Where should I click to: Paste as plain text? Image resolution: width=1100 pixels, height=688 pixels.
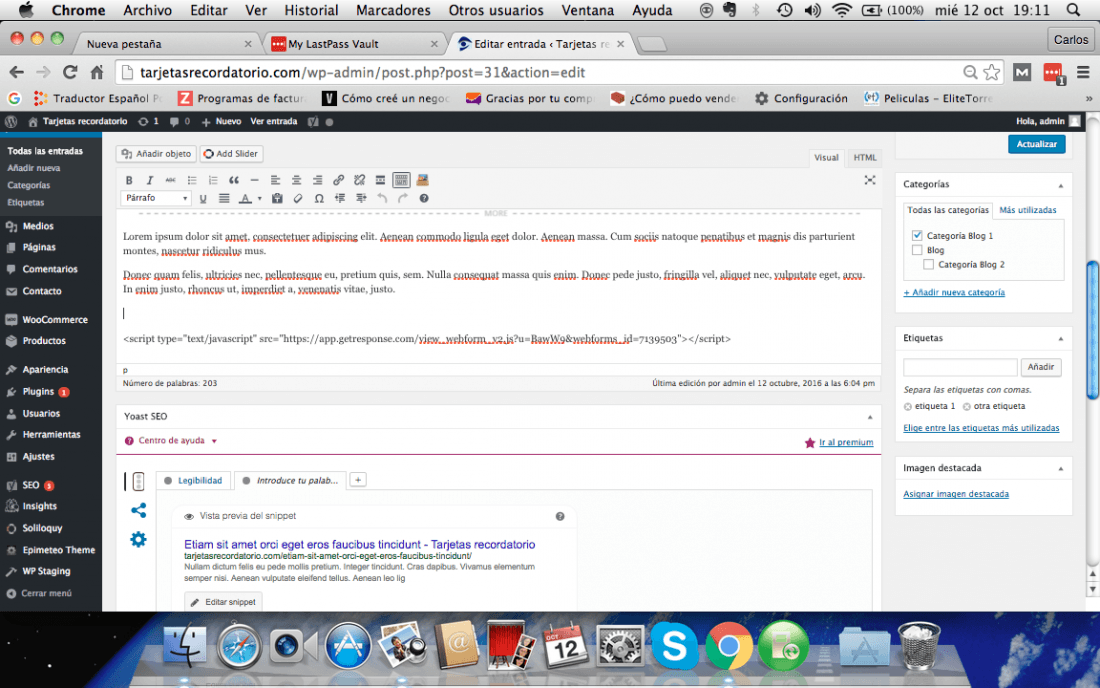pos(277,198)
